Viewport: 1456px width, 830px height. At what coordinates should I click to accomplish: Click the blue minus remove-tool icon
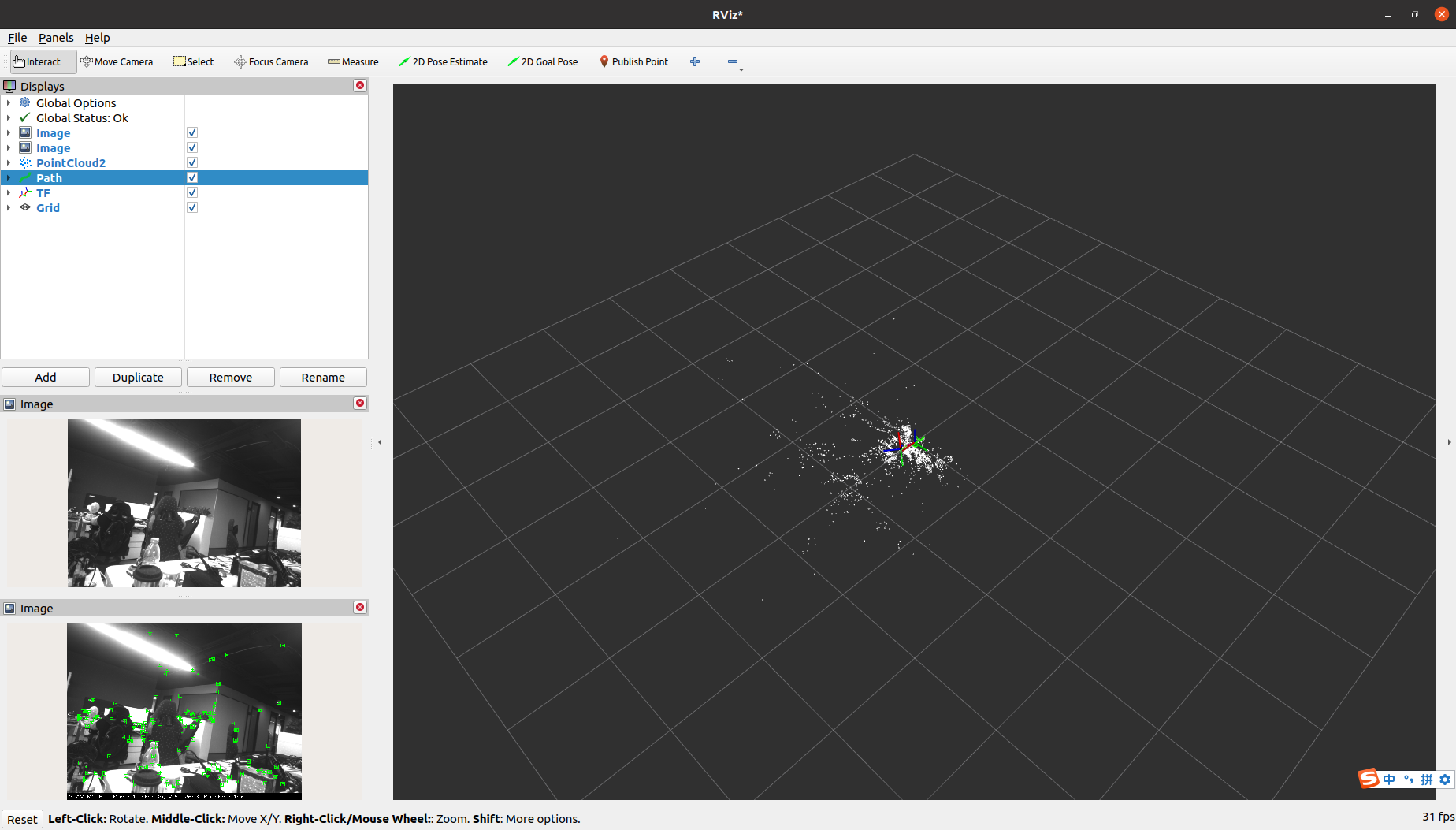point(733,61)
